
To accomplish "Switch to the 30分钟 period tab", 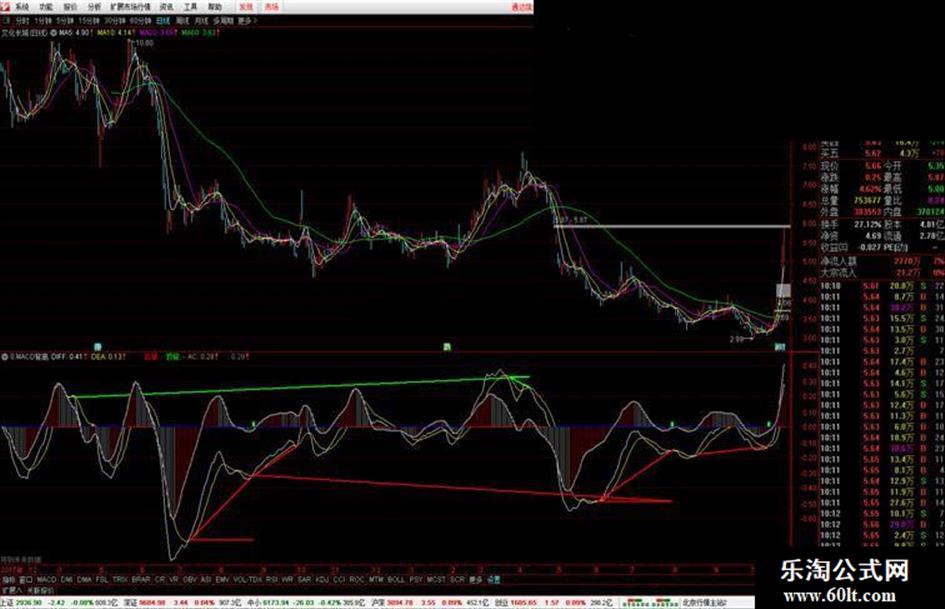I will coord(115,21).
